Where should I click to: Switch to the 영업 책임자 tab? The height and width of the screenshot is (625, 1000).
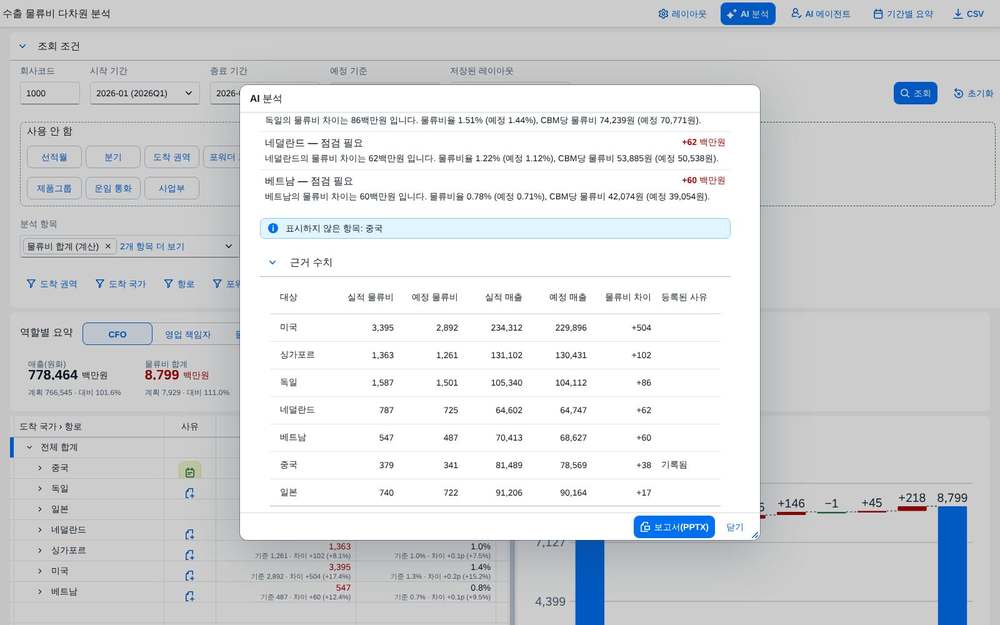pos(188,334)
